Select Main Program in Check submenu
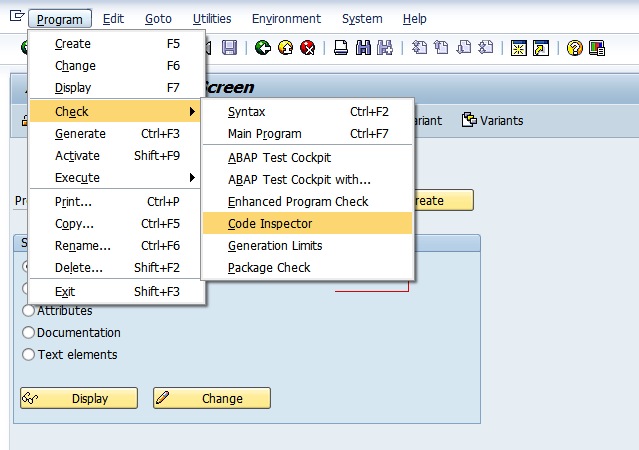 [308, 134]
